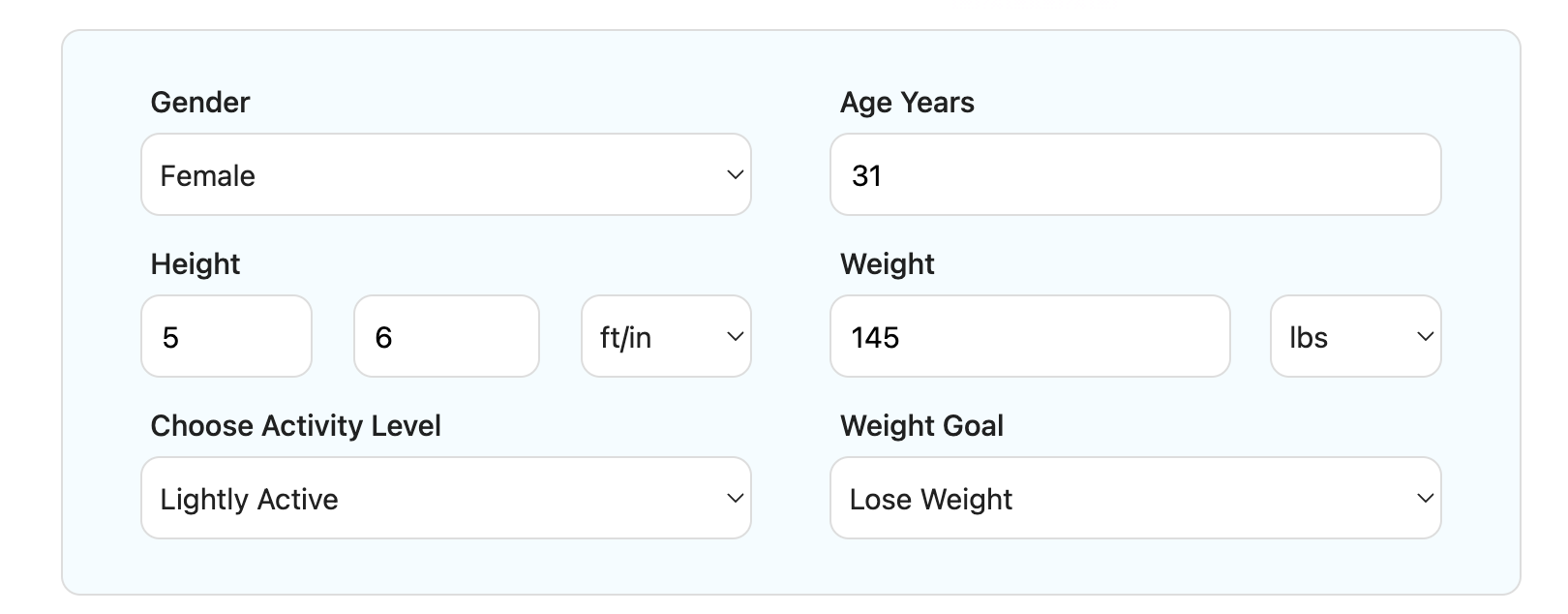This screenshot has width=1568, height=614.
Task: Click the Weight Goal label
Action: point(922,425)
